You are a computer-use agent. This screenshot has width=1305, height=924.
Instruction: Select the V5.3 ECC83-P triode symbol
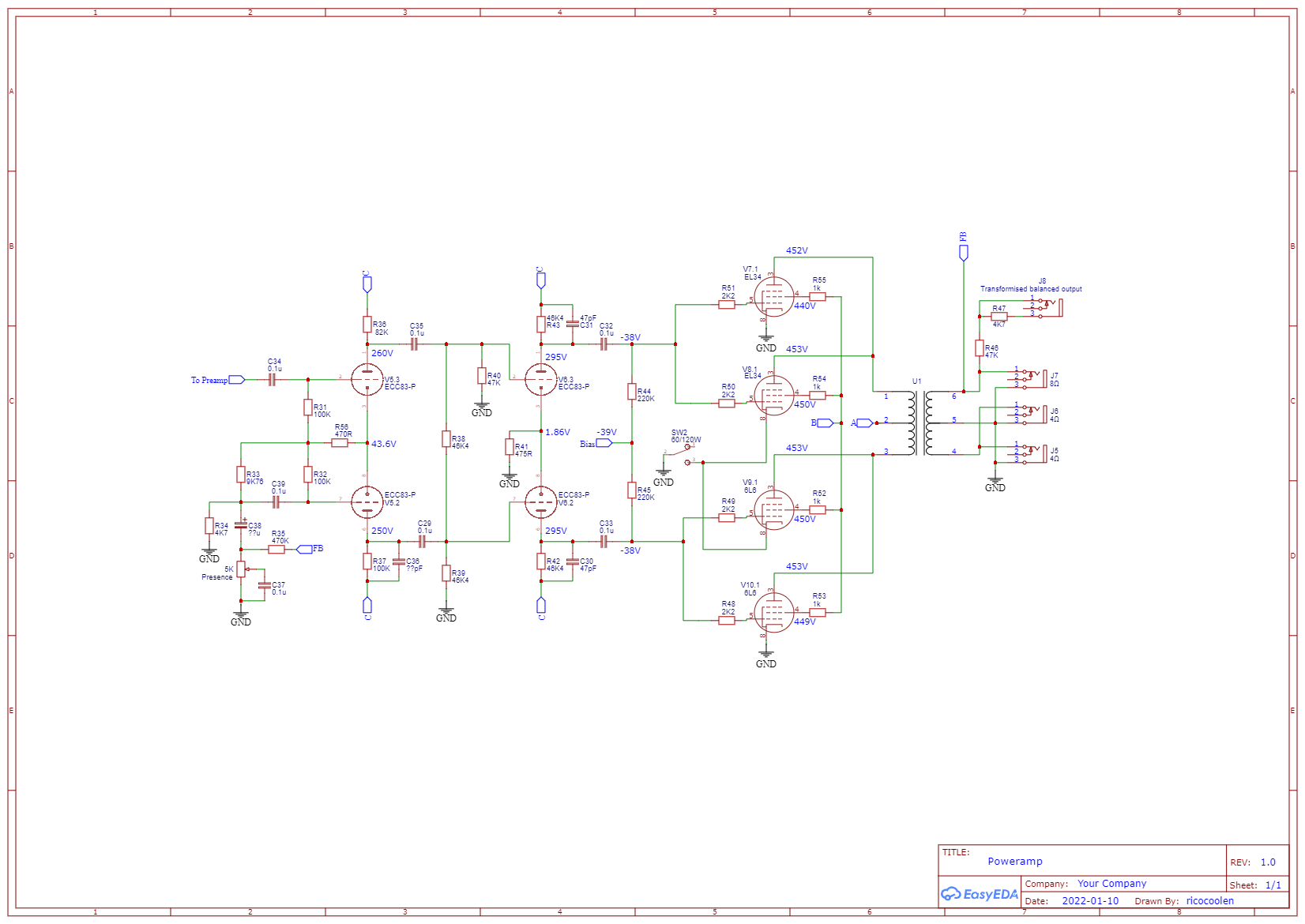[x=367, y=379]
